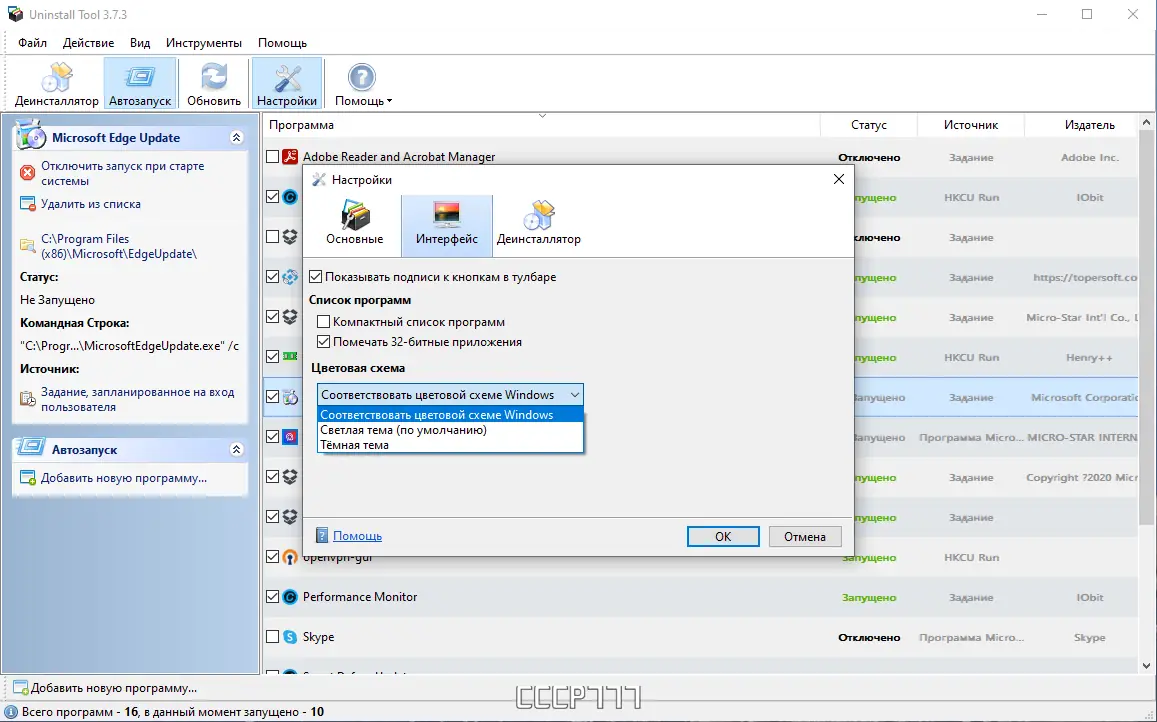Toggle checkbox of the openvpn-gui row
Screen dimensions: 1157x722
click(272, 557)
